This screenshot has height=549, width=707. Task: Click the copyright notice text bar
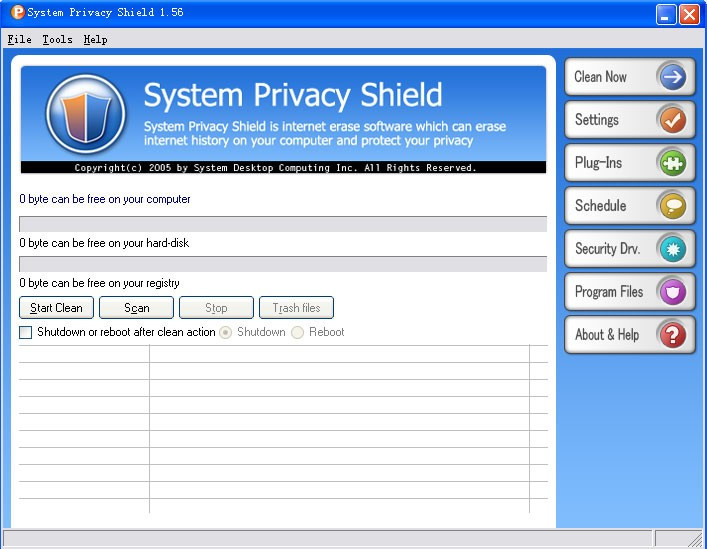[x=283, y=168]
